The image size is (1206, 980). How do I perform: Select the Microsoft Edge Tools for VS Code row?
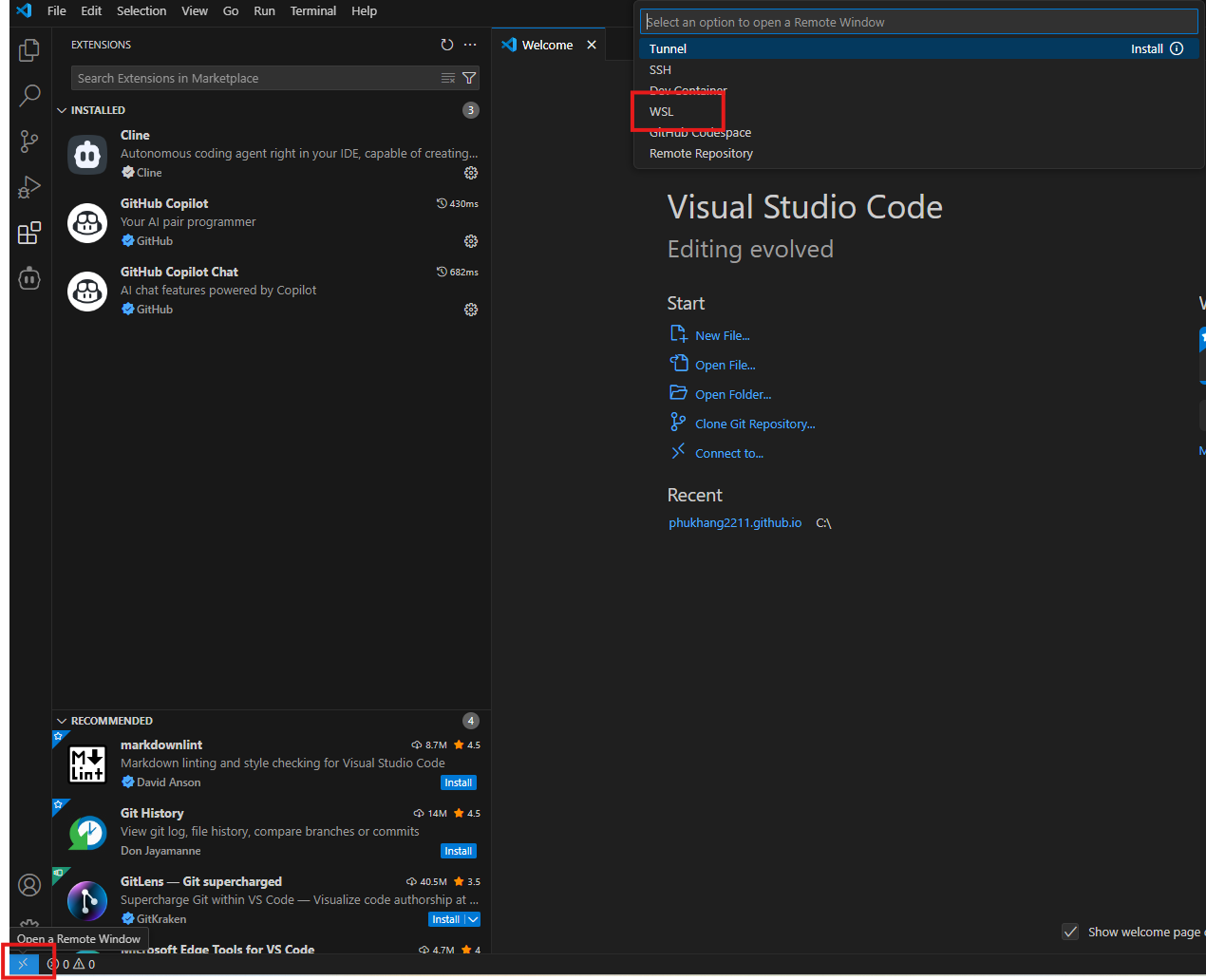click(x=271, y=949)
